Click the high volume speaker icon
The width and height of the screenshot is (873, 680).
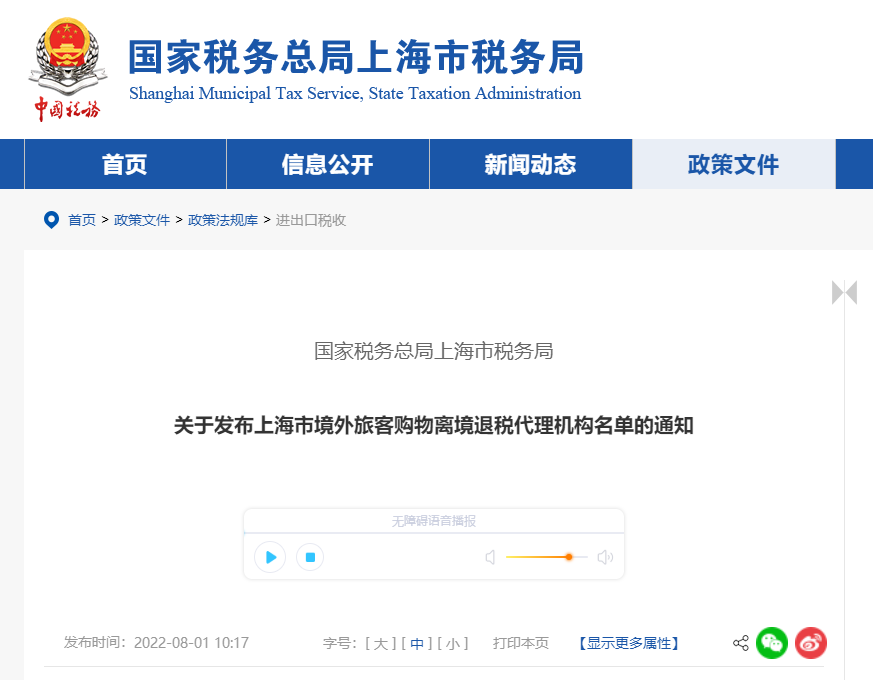[x=605, y=557]
